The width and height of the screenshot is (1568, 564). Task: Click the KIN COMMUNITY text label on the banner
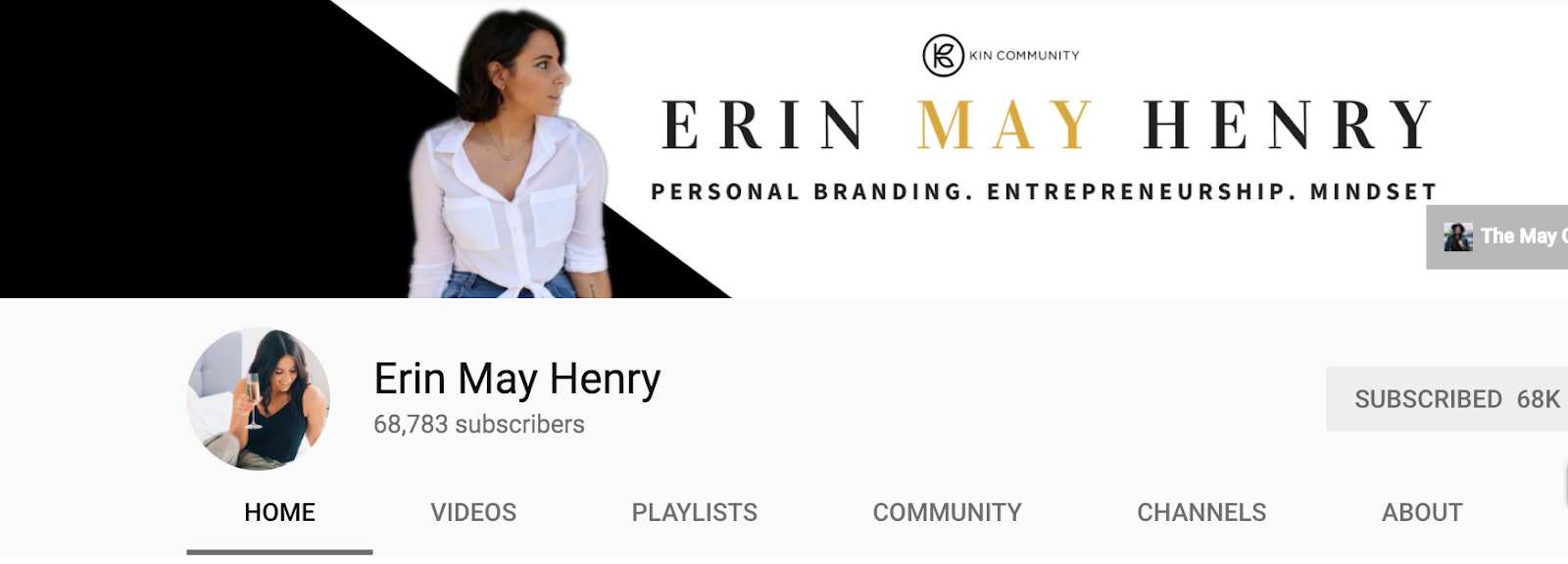tap(1024, 56)
